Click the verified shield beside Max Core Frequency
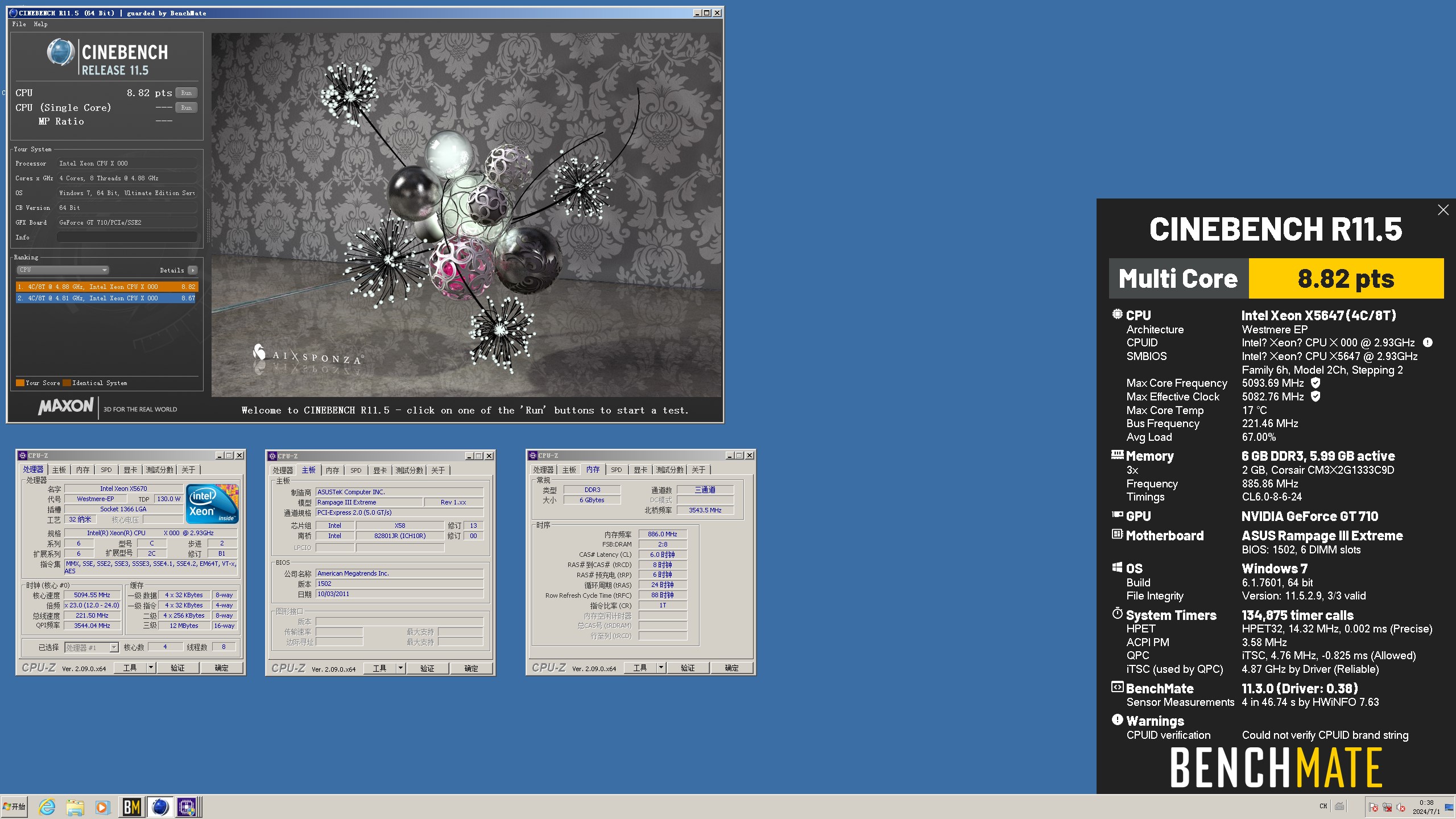 click(1316, 383)
